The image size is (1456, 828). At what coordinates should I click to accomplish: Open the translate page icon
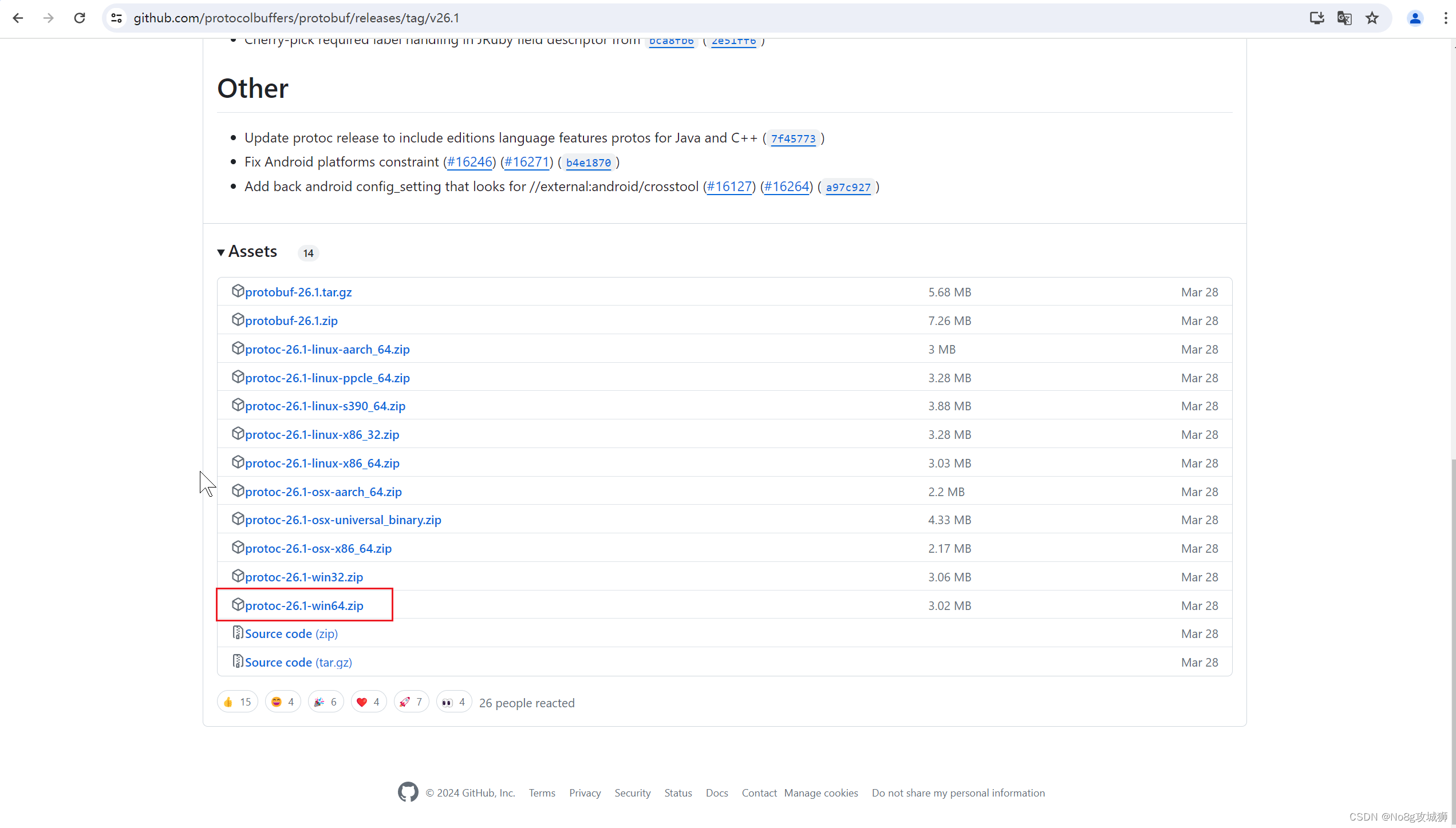(1344, 18)
